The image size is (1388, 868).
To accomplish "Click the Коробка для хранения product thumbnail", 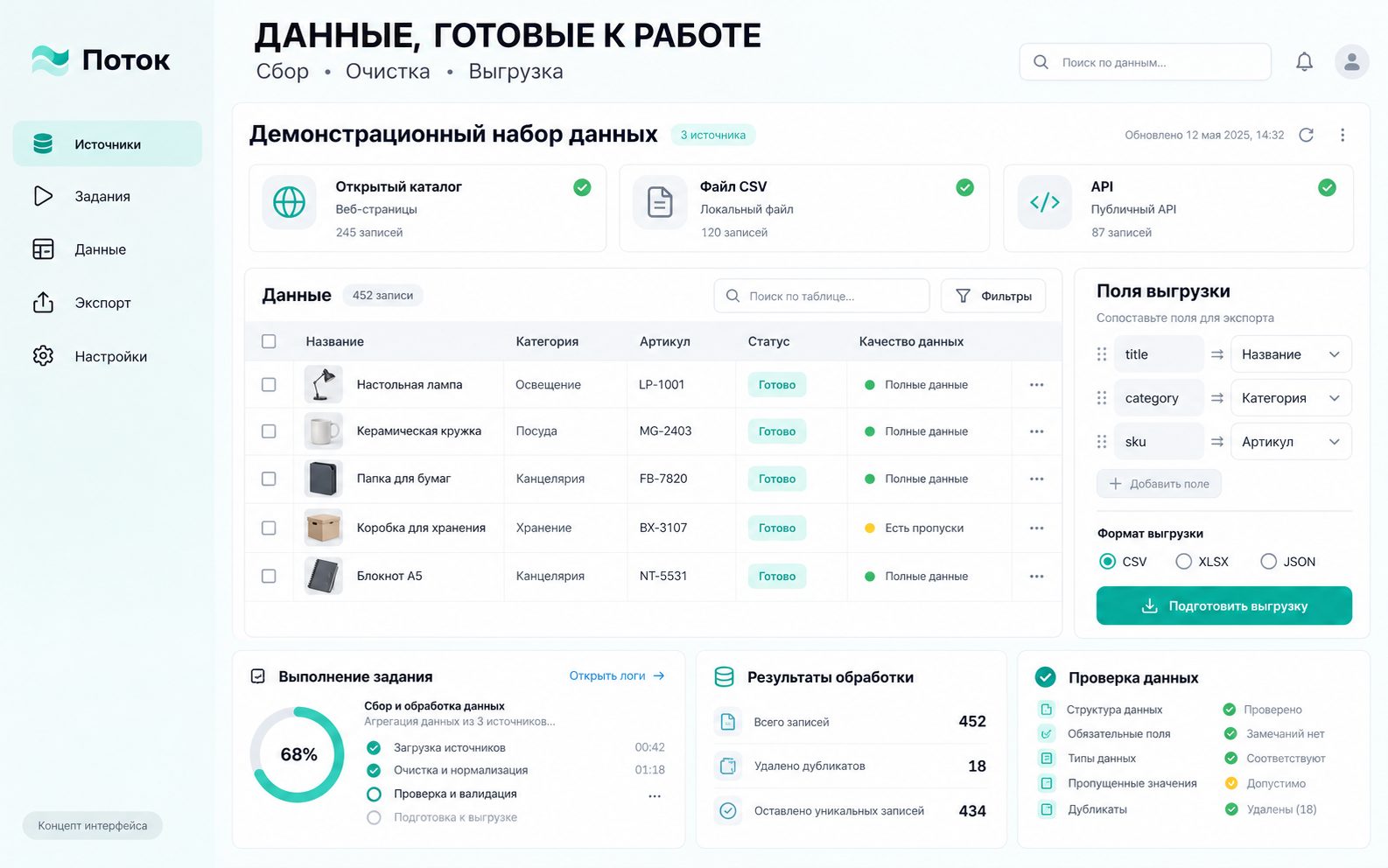I will tap(323, 528).
